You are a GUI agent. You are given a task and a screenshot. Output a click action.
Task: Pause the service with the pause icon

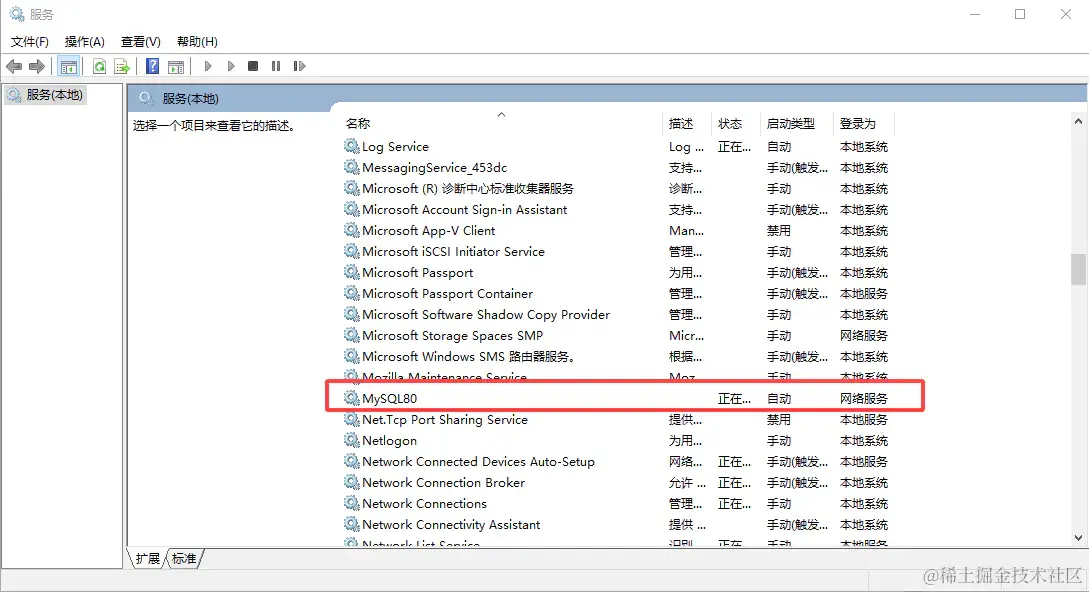click(x=276, y=66)
